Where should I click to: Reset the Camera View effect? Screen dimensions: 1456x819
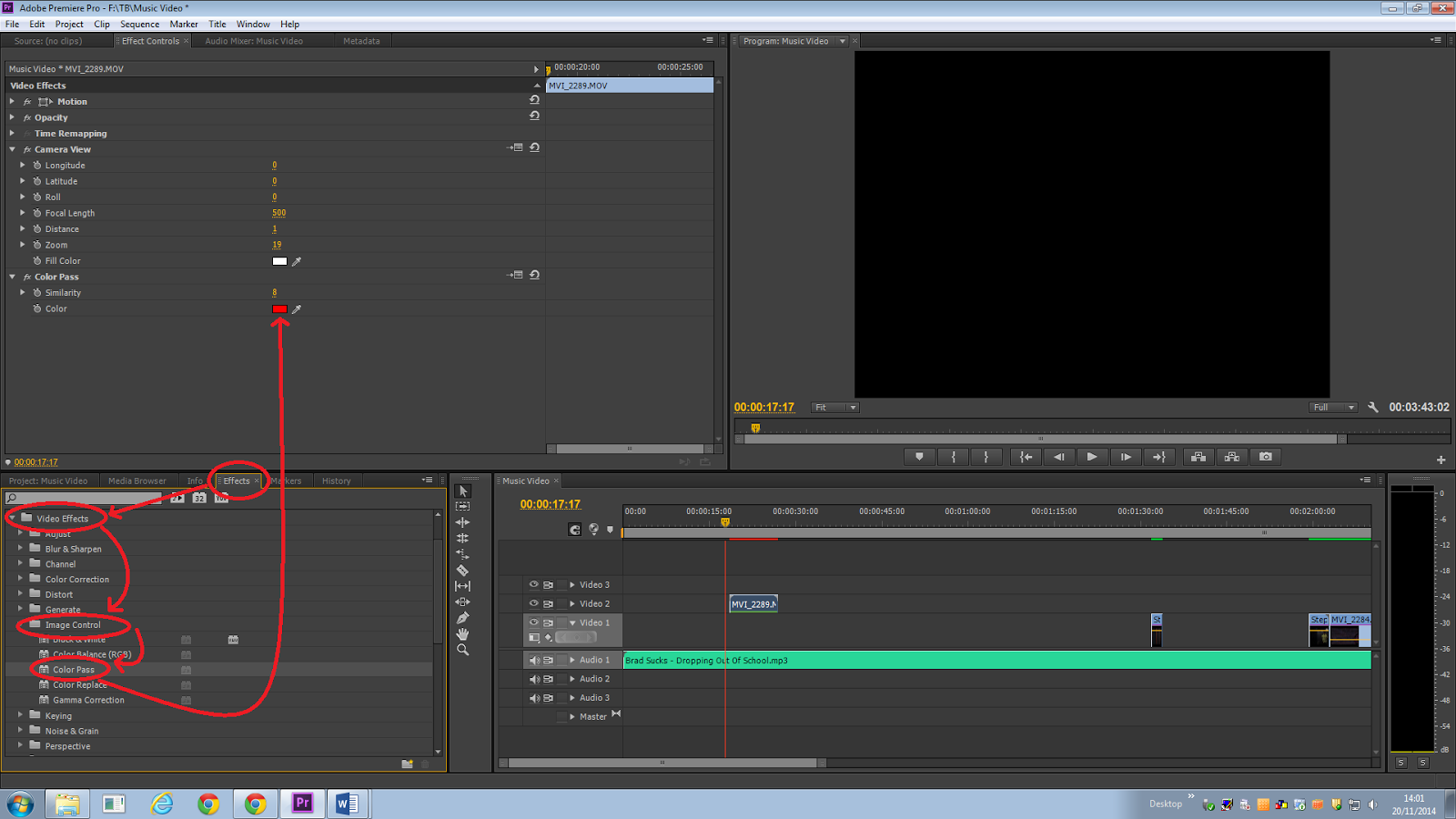(x=534, y=147)
